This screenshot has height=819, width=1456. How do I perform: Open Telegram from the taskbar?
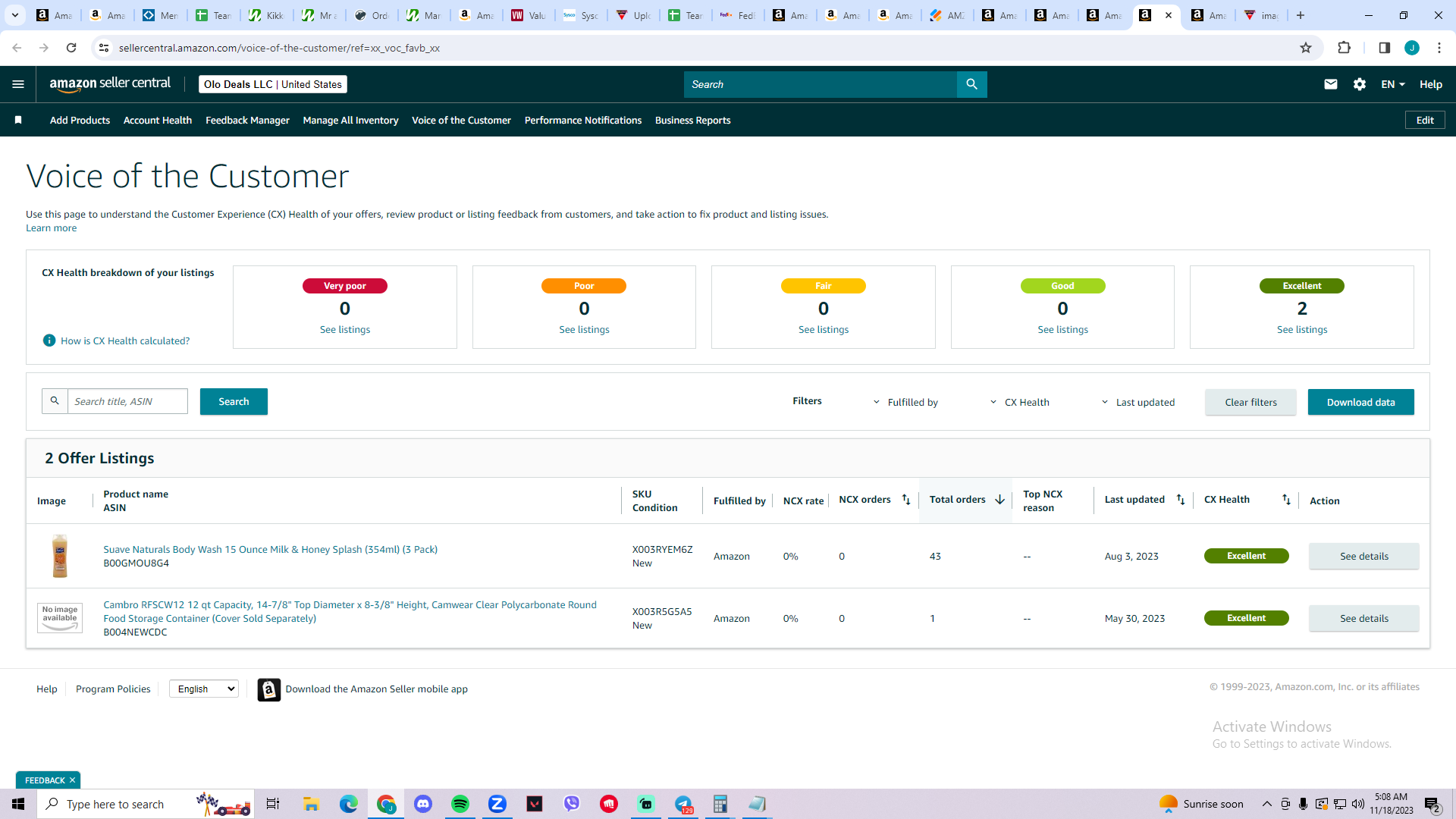coord(683,804)
